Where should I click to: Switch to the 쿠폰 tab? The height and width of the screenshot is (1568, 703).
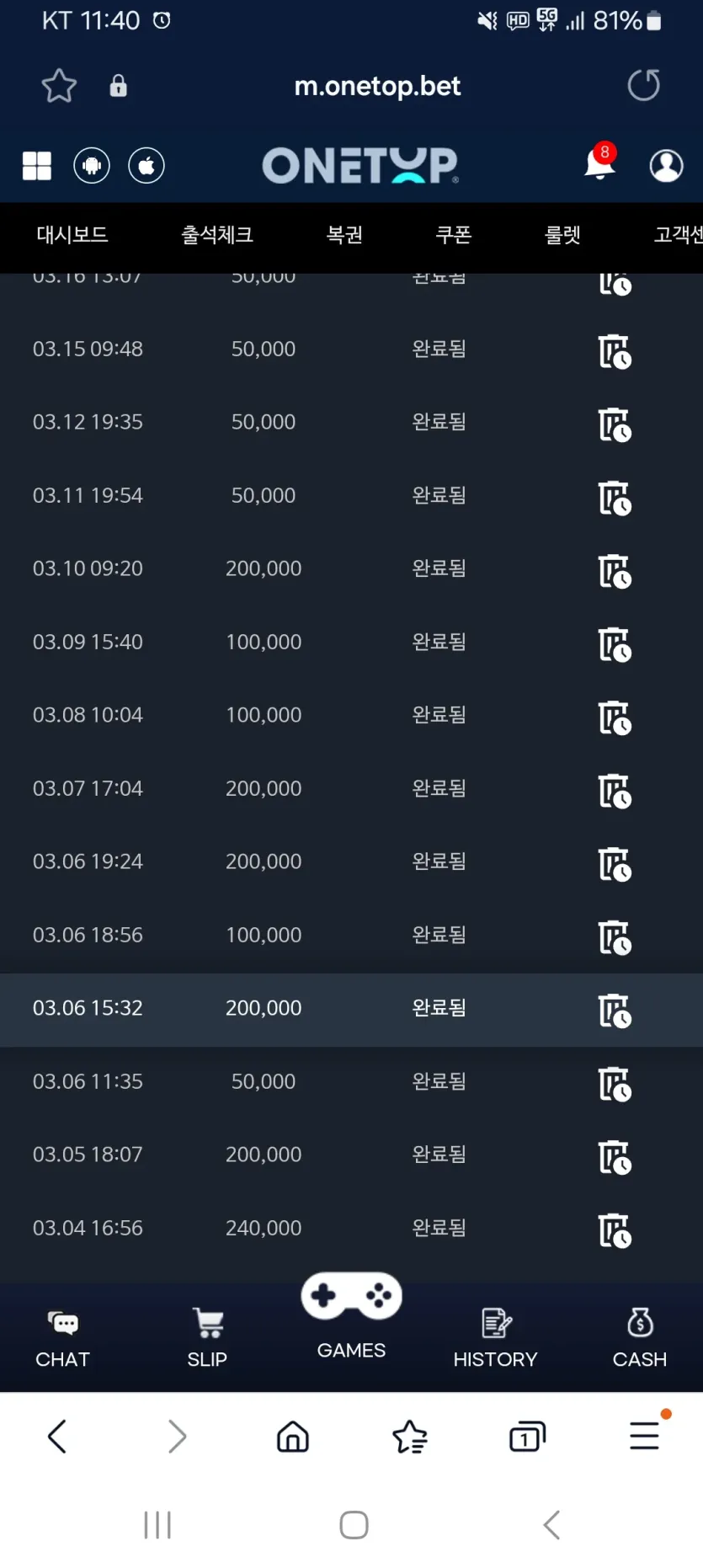[x=454, y=235]
